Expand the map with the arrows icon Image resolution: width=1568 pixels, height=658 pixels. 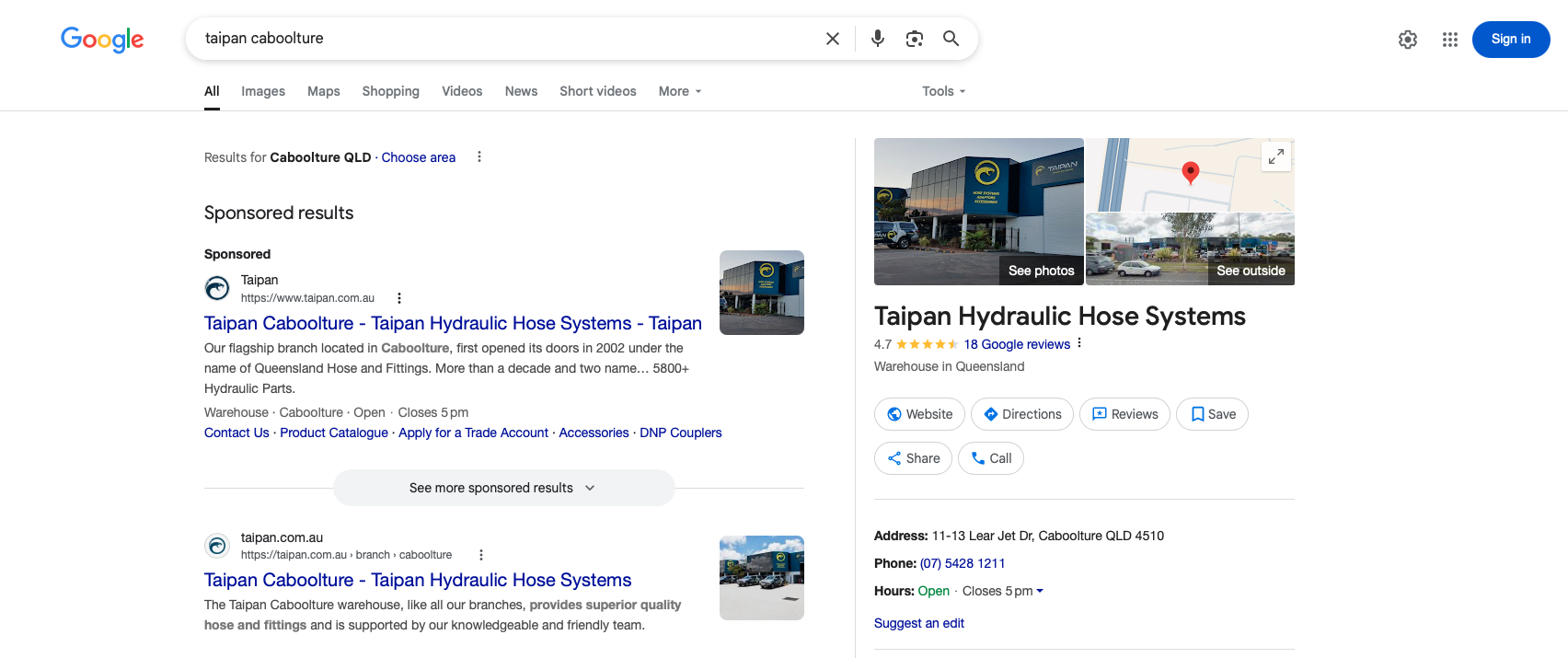click(1276, 156)
